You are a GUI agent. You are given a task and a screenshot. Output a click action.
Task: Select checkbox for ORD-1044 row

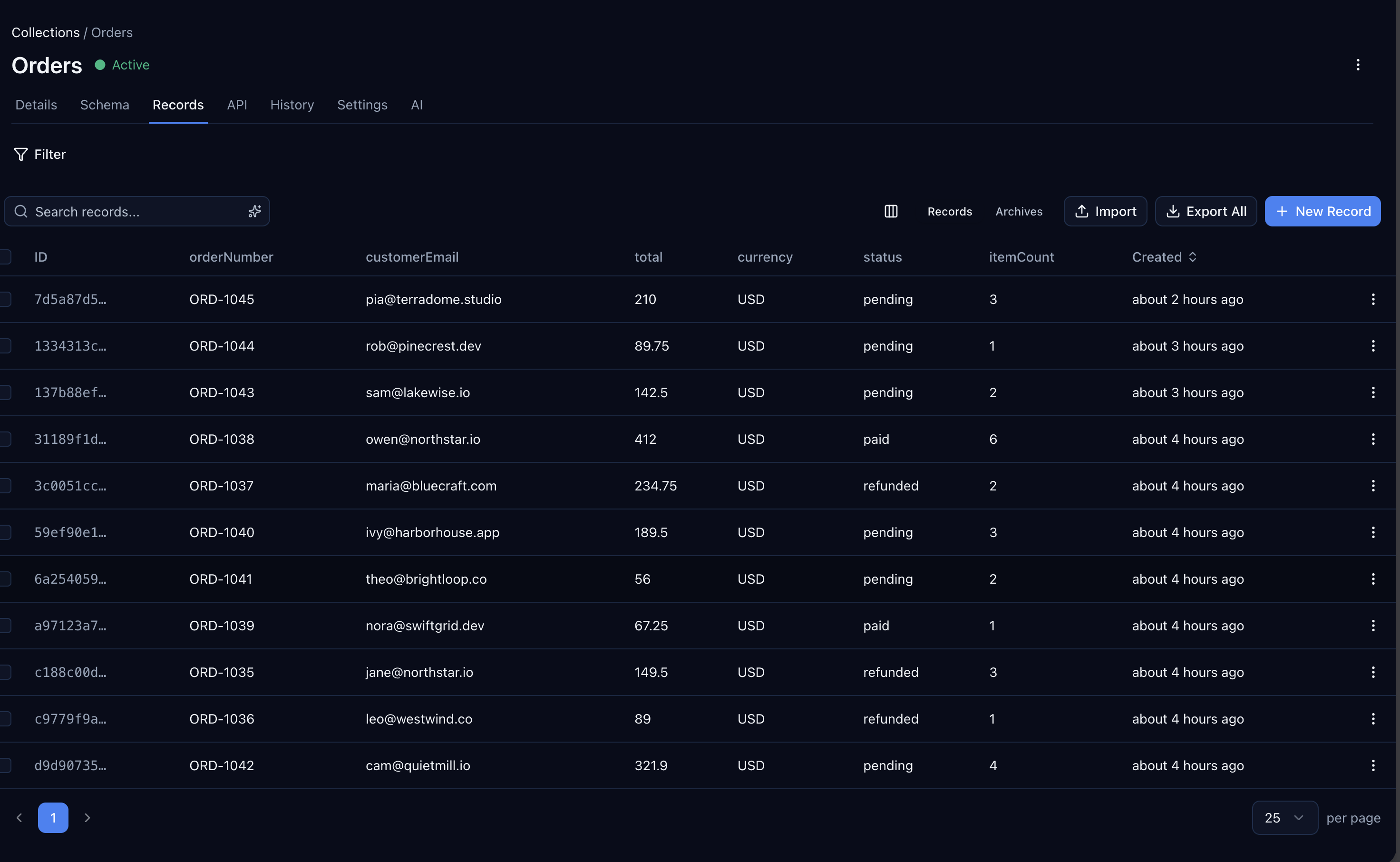6,346
